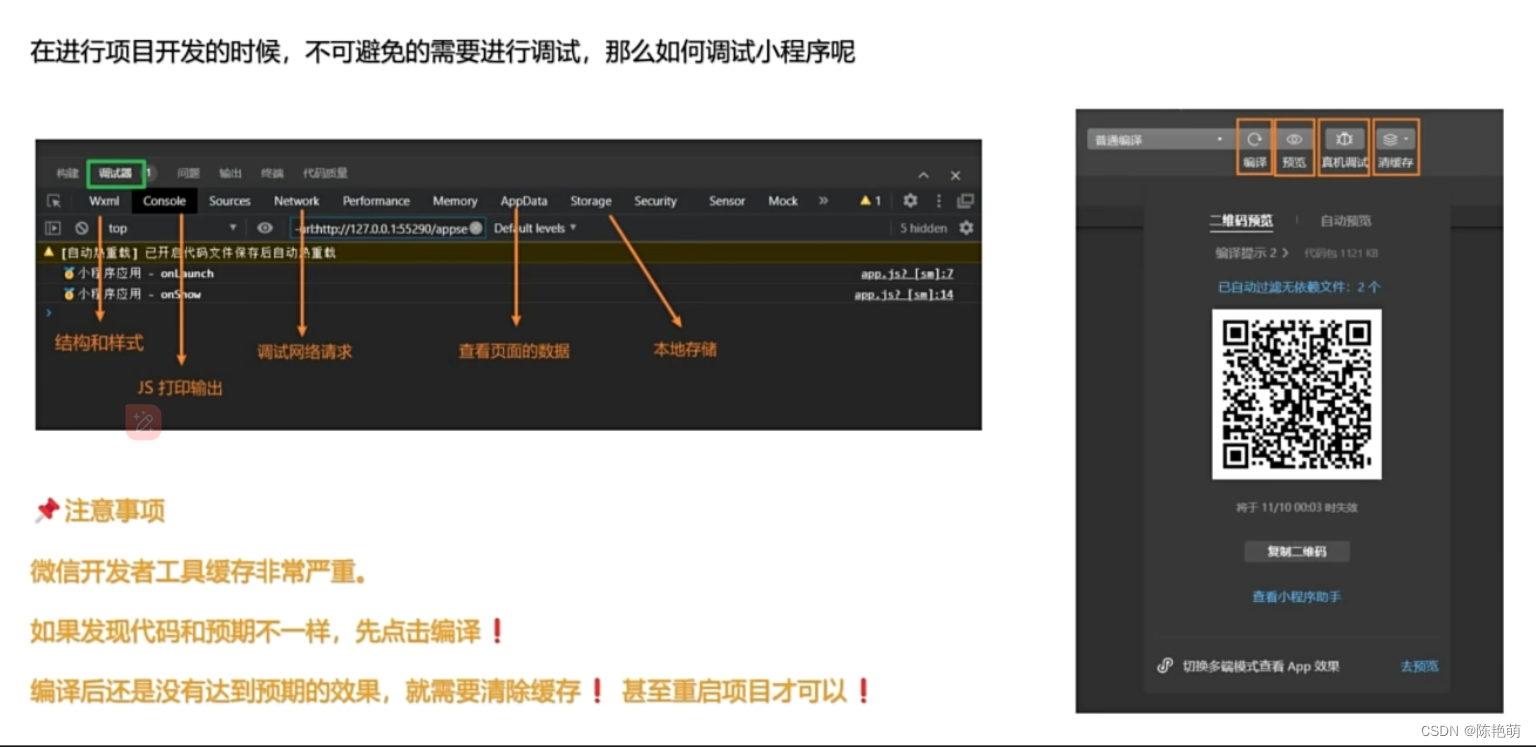
Task: Click the yellow warning count badge
Action: [x=870, y=201]
